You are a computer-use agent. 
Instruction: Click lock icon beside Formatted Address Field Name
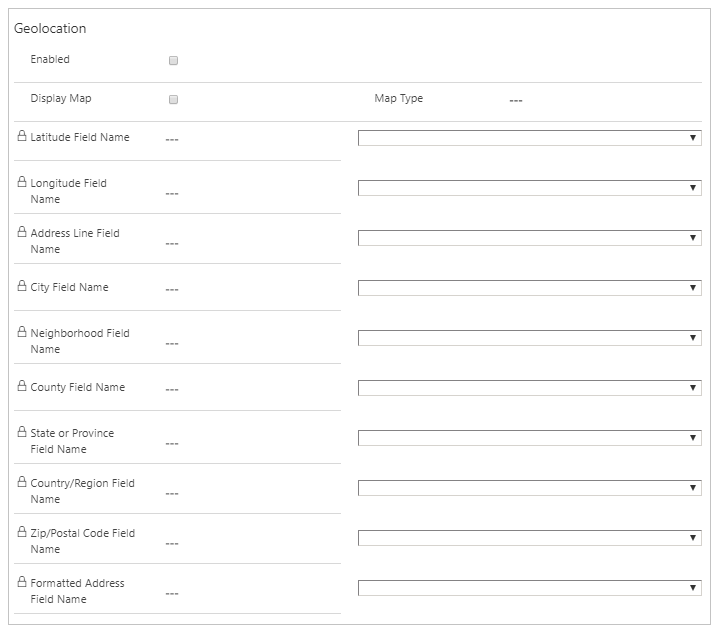22,582
